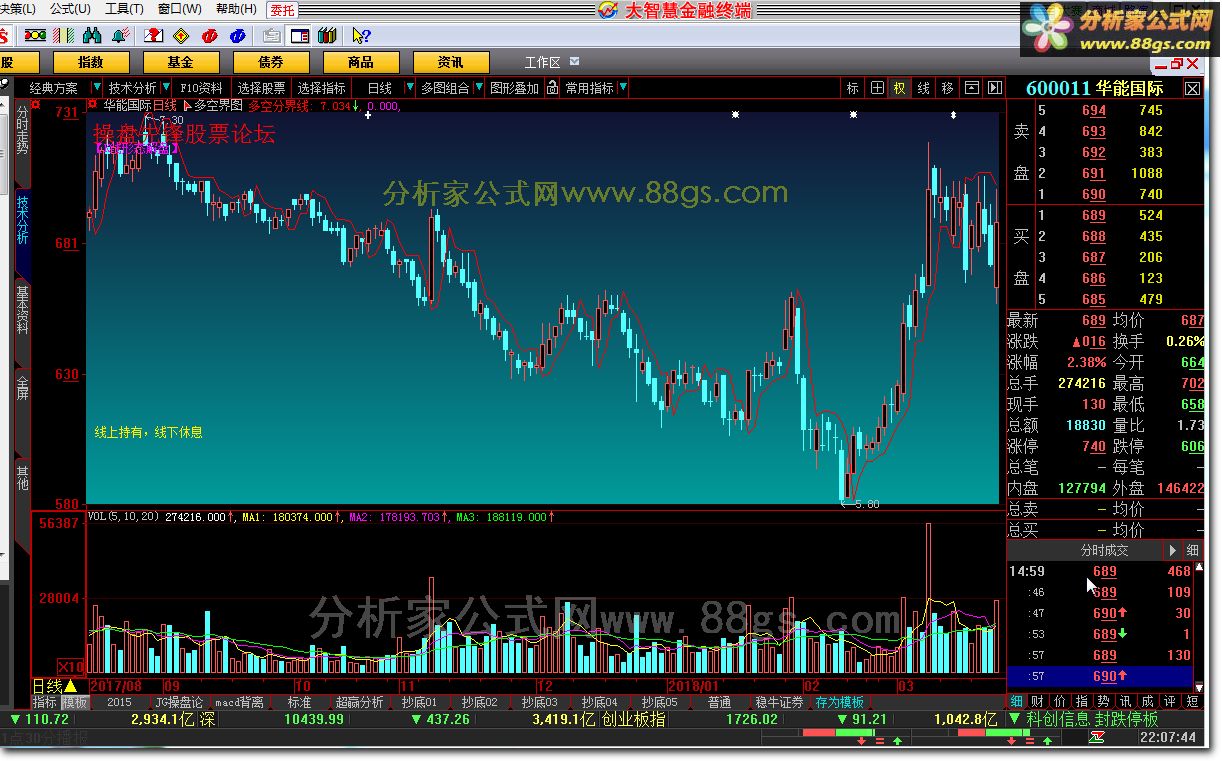1222x761 pixels.
Task: Select the 债券 category button
Action: pyautogui.click(x=270, y=62)
